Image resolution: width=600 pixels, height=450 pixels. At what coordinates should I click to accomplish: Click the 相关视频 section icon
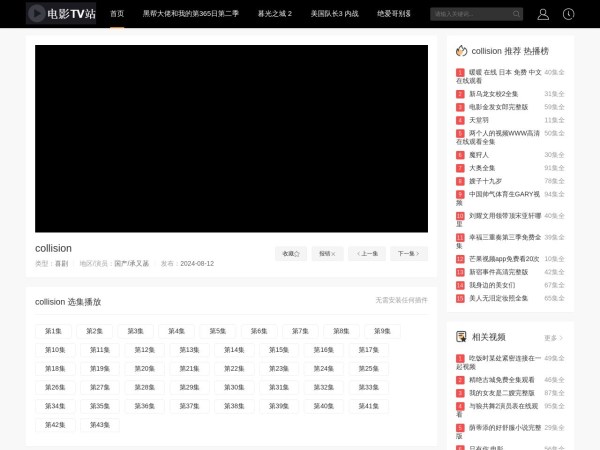[x=461, y=337]
